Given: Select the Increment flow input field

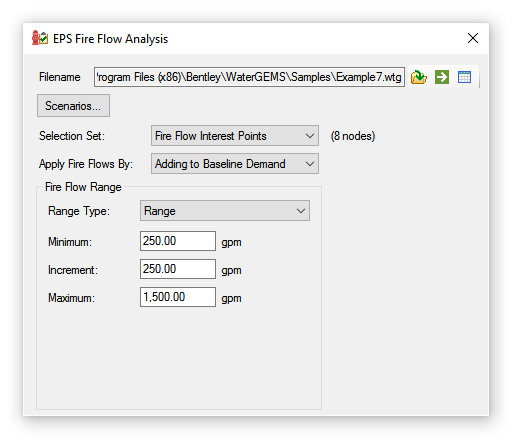Looking at the screenshot, I should coord(178,269).
